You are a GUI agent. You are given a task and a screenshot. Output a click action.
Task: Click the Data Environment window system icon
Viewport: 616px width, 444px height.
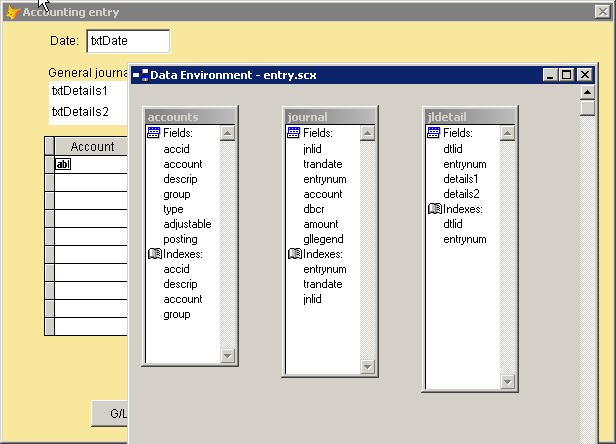(140, 75)
